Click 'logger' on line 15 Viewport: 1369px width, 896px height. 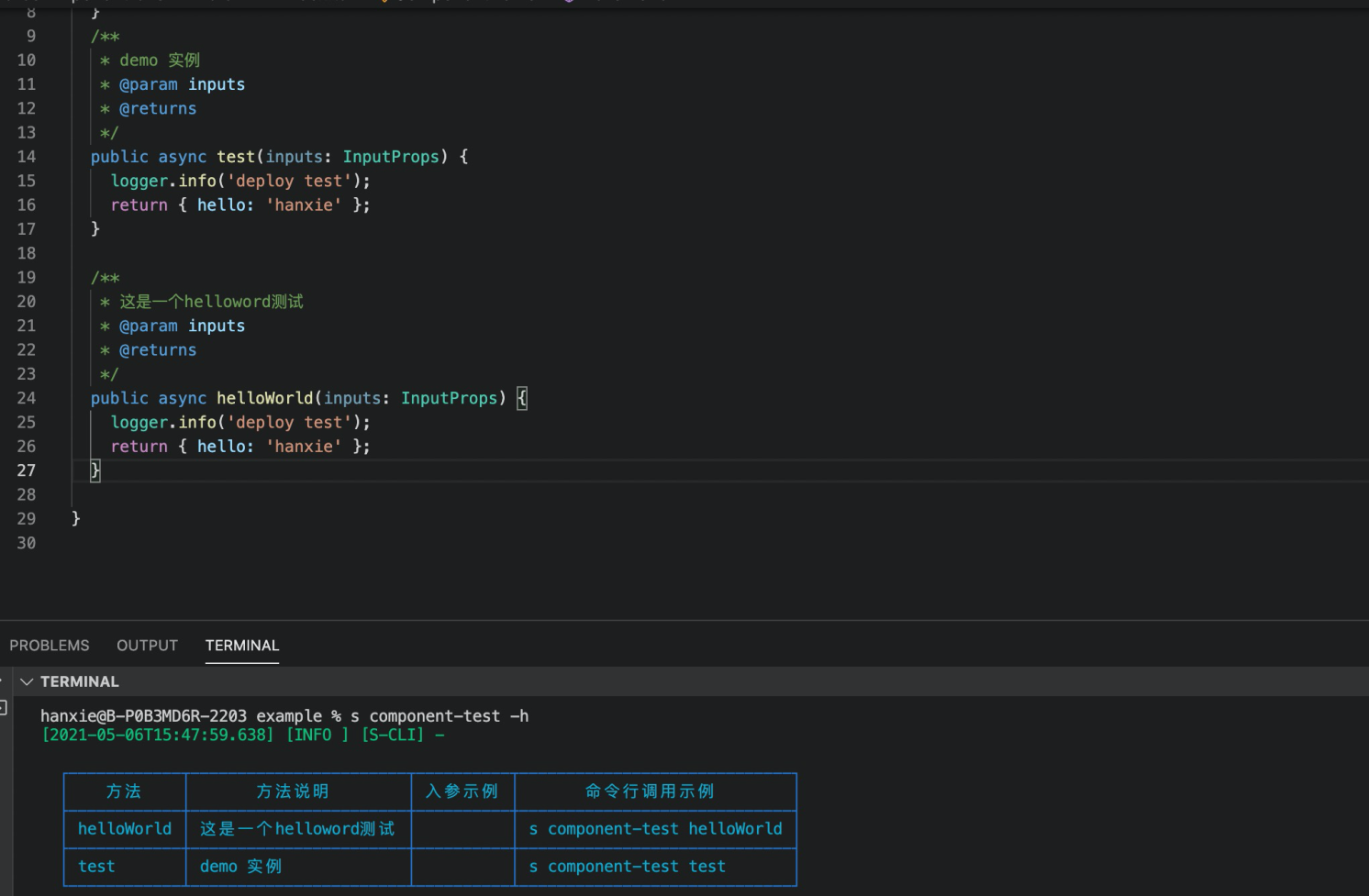[x=139, y=181]
